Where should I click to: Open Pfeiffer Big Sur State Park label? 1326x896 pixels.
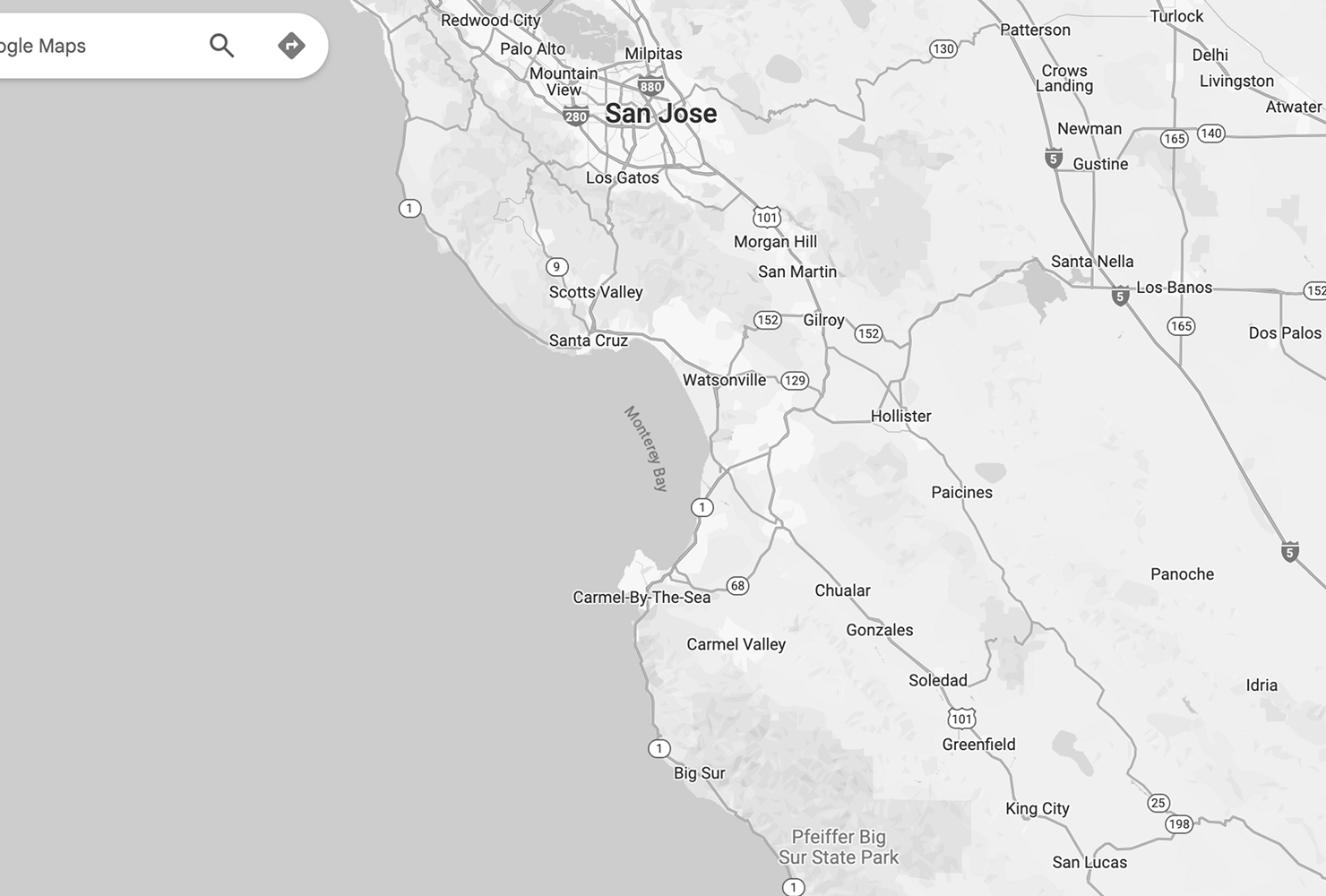(839, 847)
